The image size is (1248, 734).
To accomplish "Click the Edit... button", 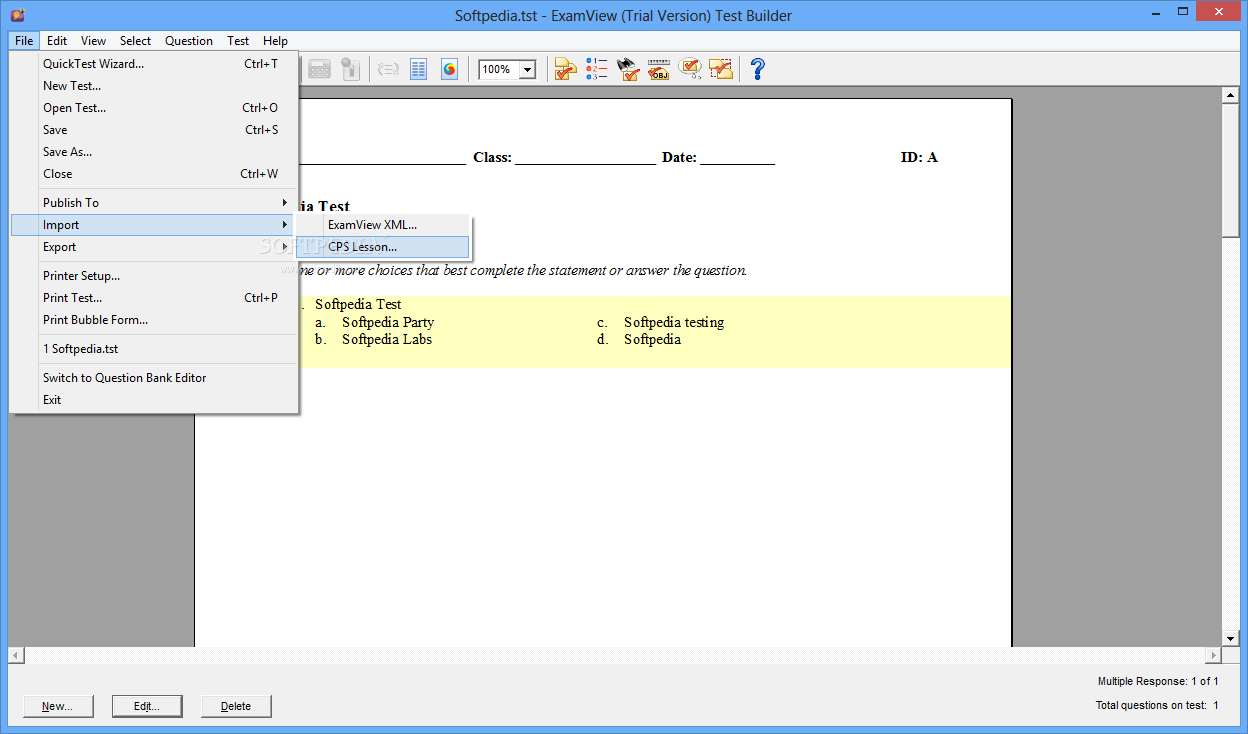I will (147, 706).
